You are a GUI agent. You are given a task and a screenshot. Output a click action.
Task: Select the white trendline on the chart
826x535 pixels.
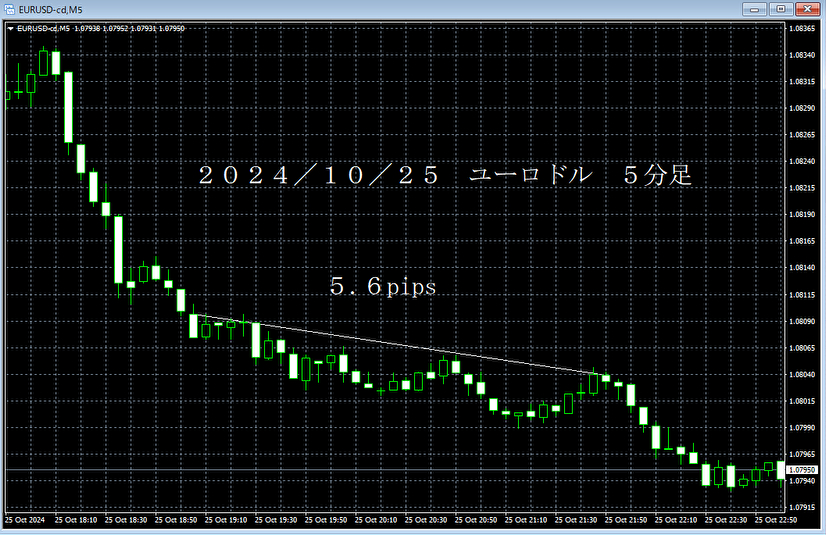point(400,345)
